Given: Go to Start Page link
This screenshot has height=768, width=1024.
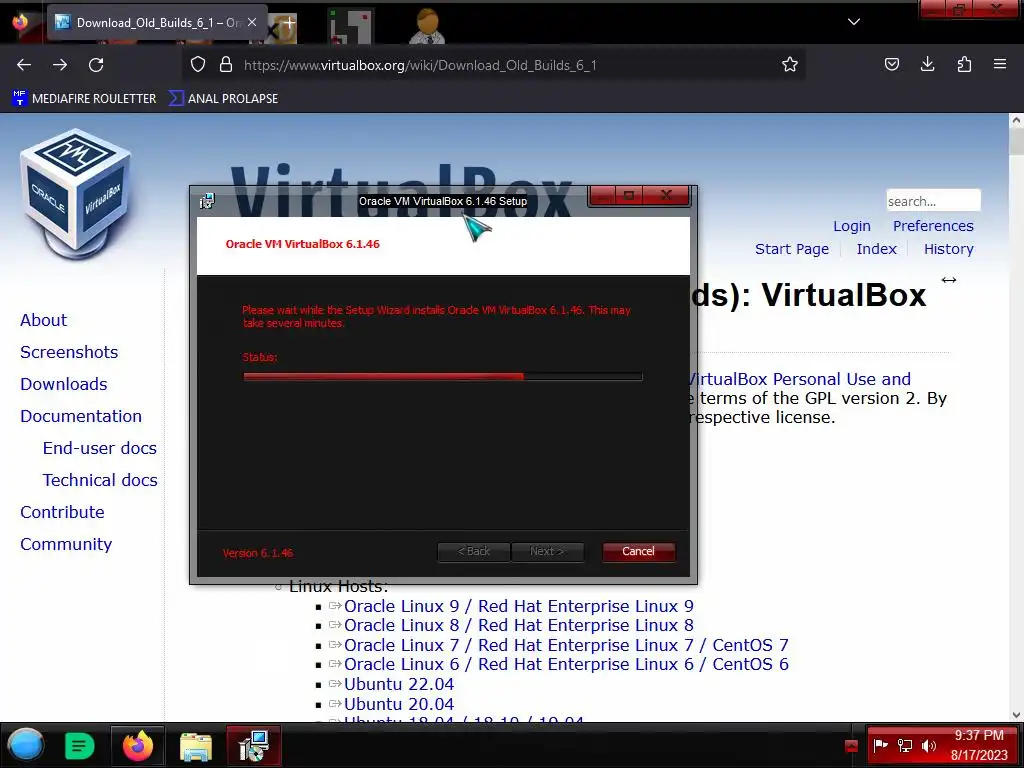Looking at the screenshot, I should pos(792,249).
